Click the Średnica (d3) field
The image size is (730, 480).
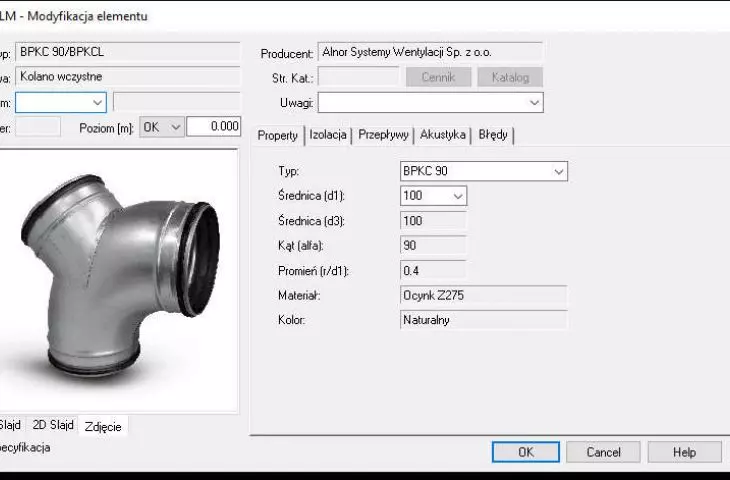click(433, 221)
